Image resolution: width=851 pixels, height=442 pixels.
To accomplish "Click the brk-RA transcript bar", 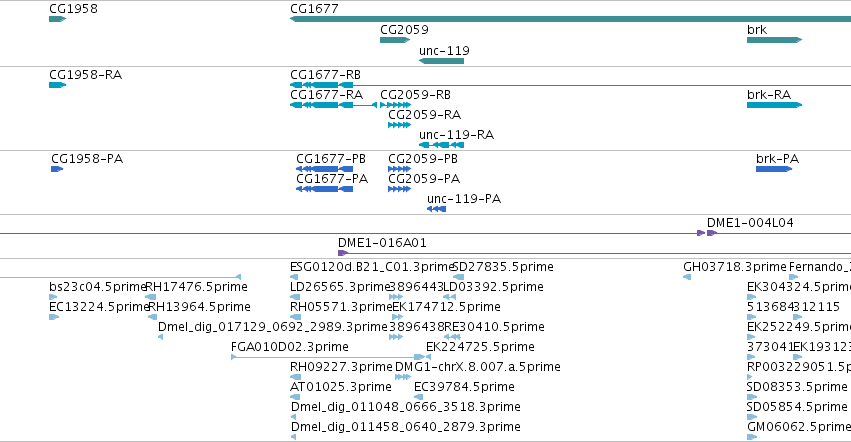I will coord(774,105).
